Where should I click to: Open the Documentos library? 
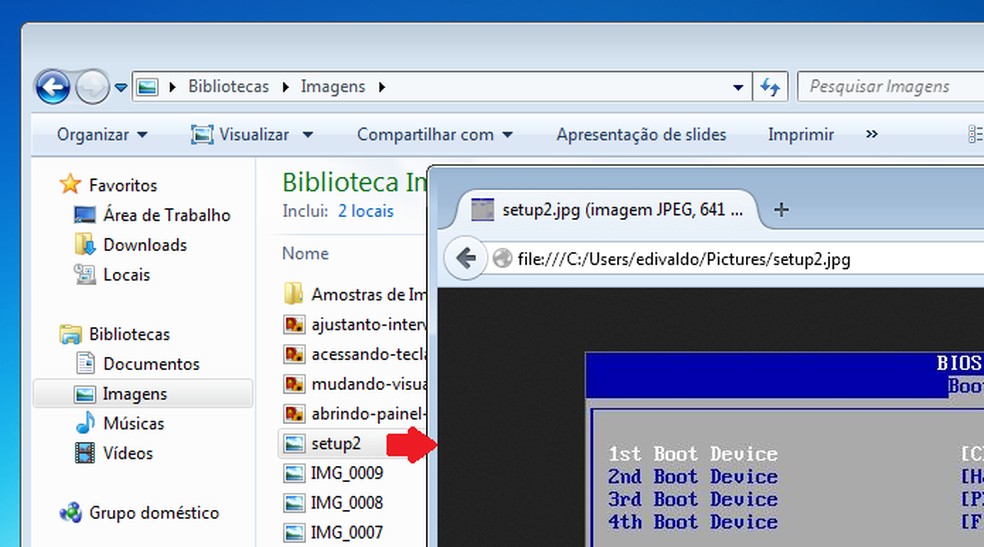pyautogui.click(x=151, y=364)
